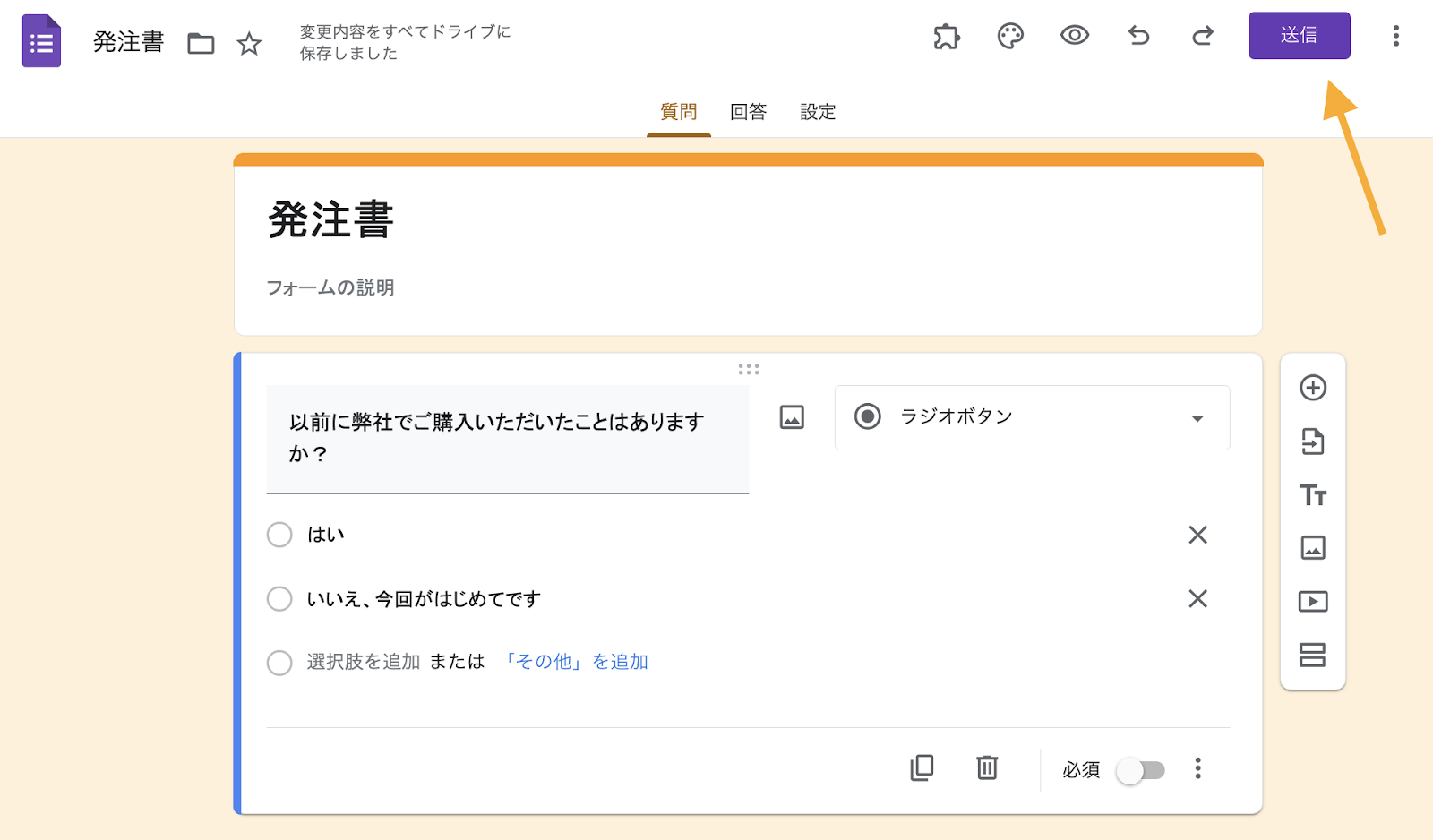
Task: Click the 送信 send button
Action: 1299,36
